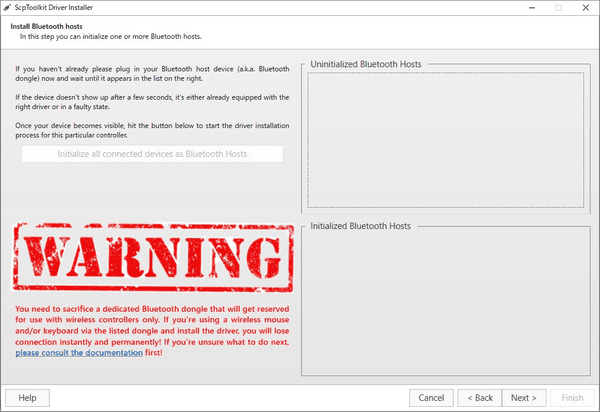Click the 'Install Bluetooth hosts' heading

(46, 26)
